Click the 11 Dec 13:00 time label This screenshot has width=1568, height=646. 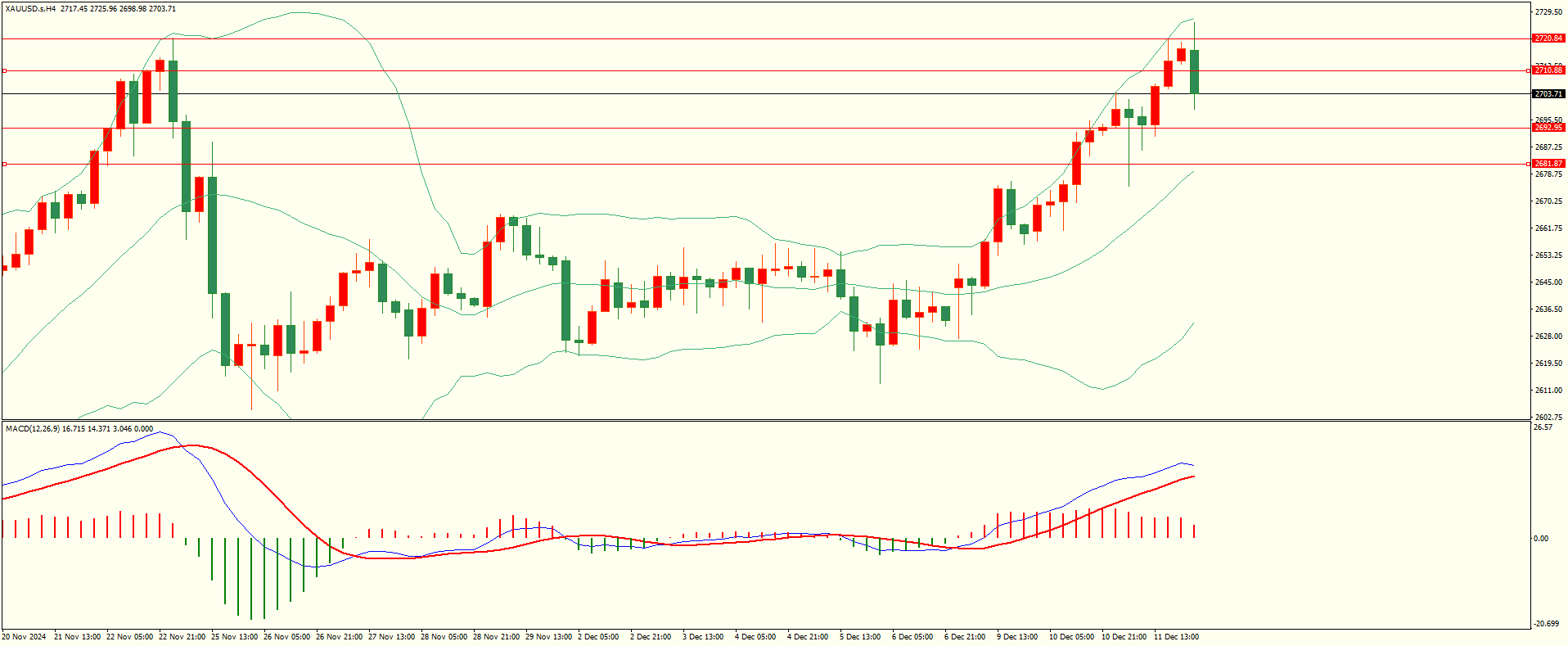point(1178,637)
